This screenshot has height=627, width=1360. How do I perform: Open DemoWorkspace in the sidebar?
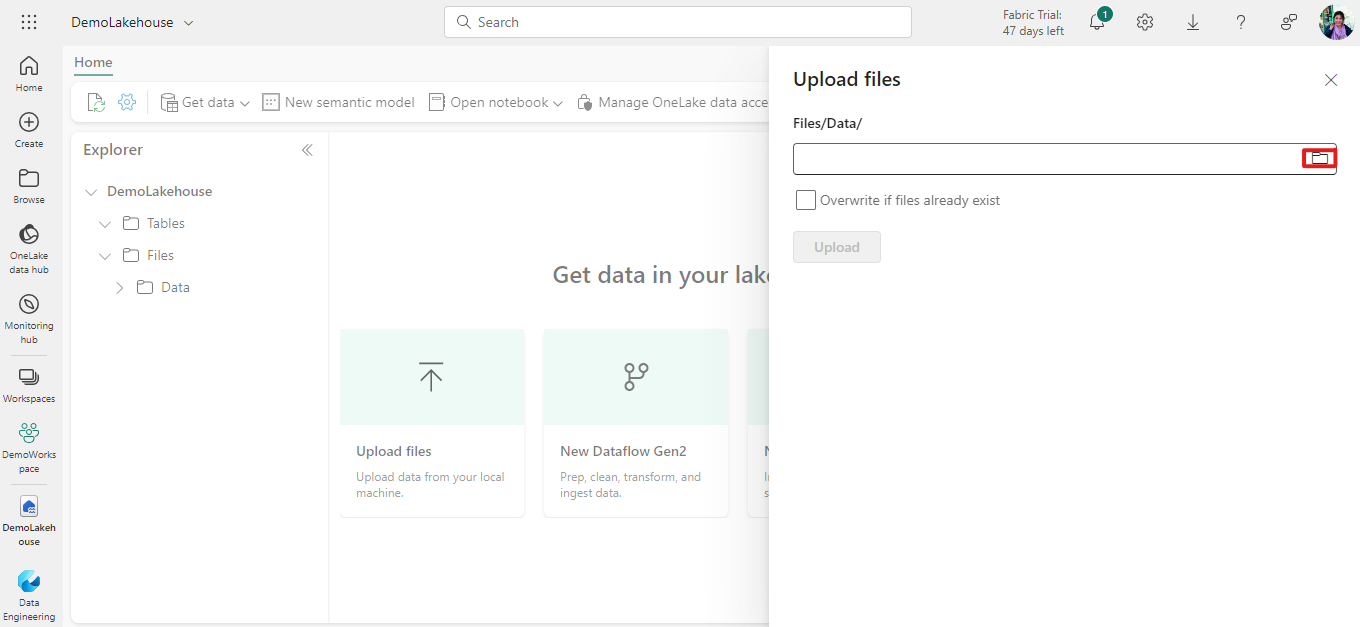(x=29, y=448)
